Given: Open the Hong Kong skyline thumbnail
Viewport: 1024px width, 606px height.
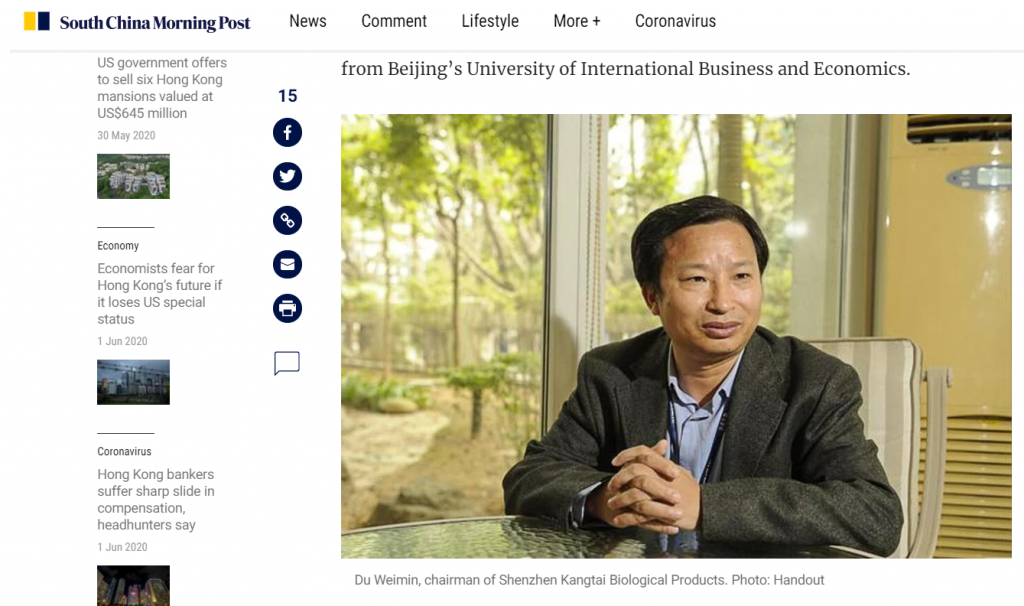Looking at the screenshot, I should (133, 382).
